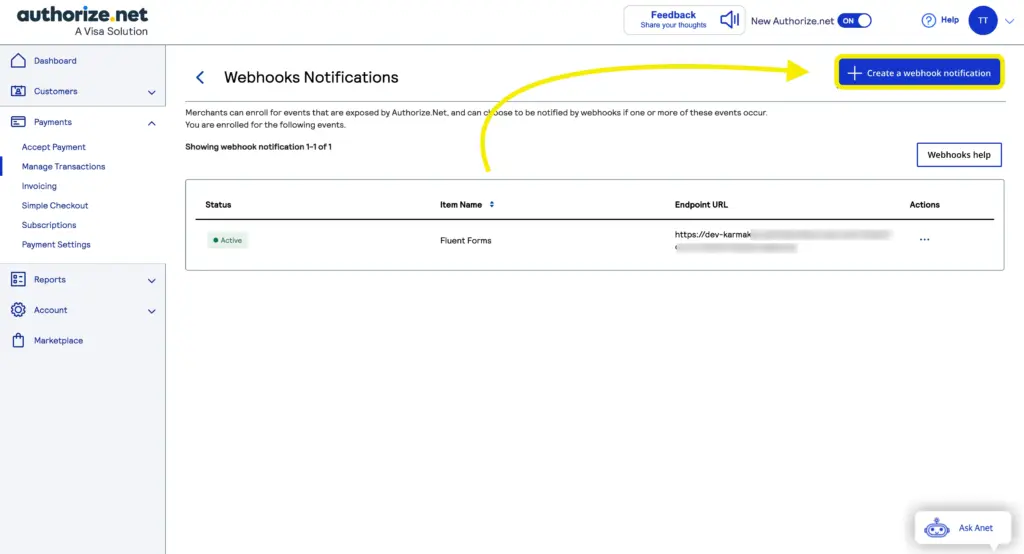This screenshot has width=1024, height=554.
Task: Click the Marketplace bag icon
Action: coord(18,340)
